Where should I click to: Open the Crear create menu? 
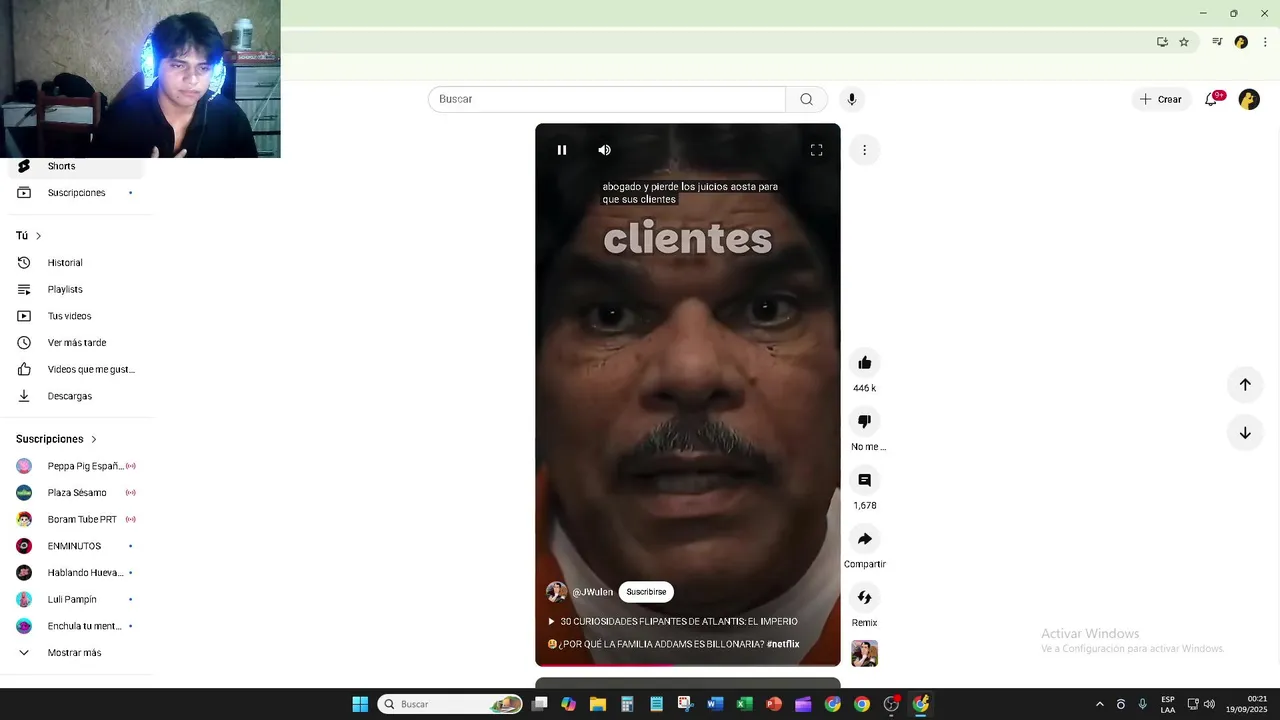(1161, 99)
